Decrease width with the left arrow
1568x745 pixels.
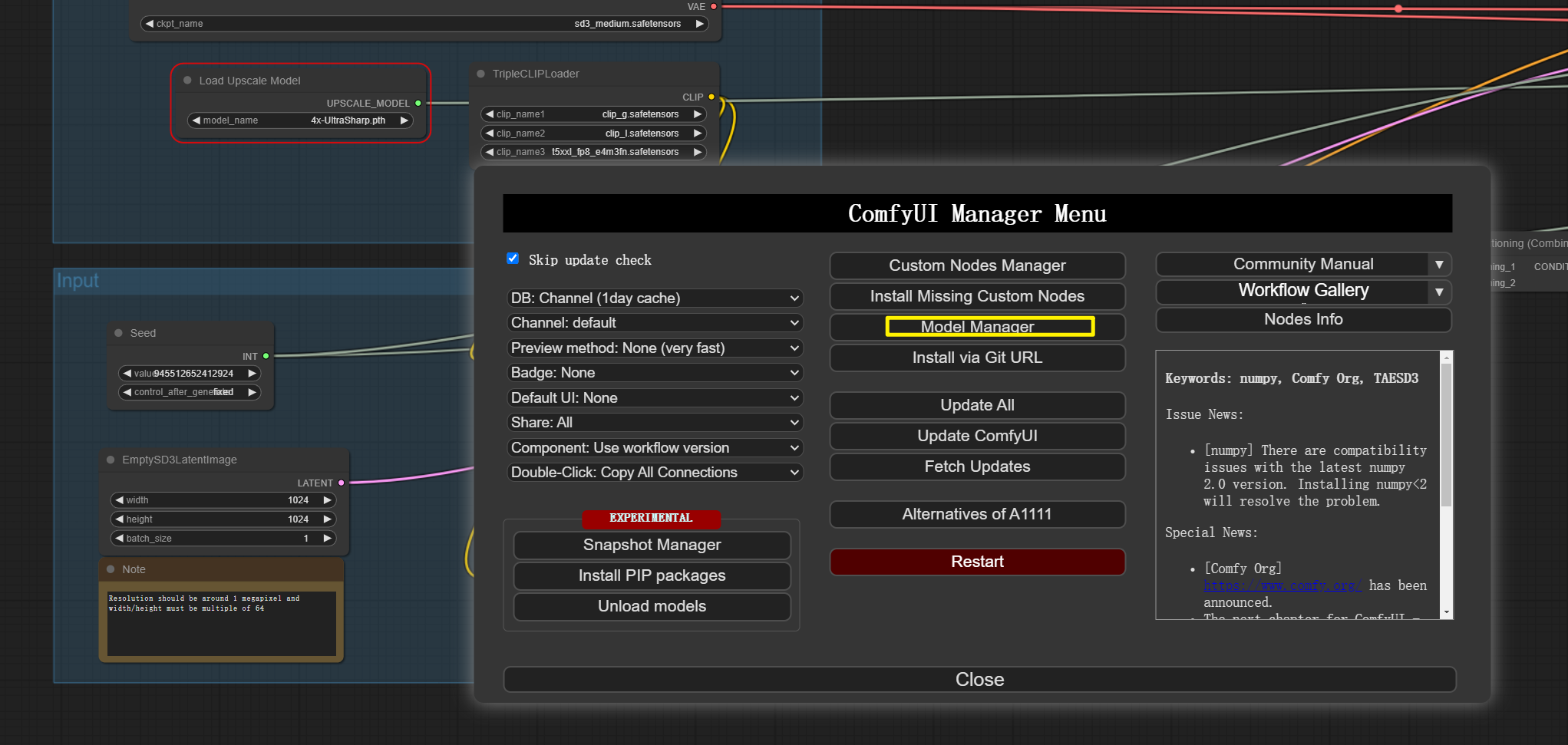(x=119, y=500)
